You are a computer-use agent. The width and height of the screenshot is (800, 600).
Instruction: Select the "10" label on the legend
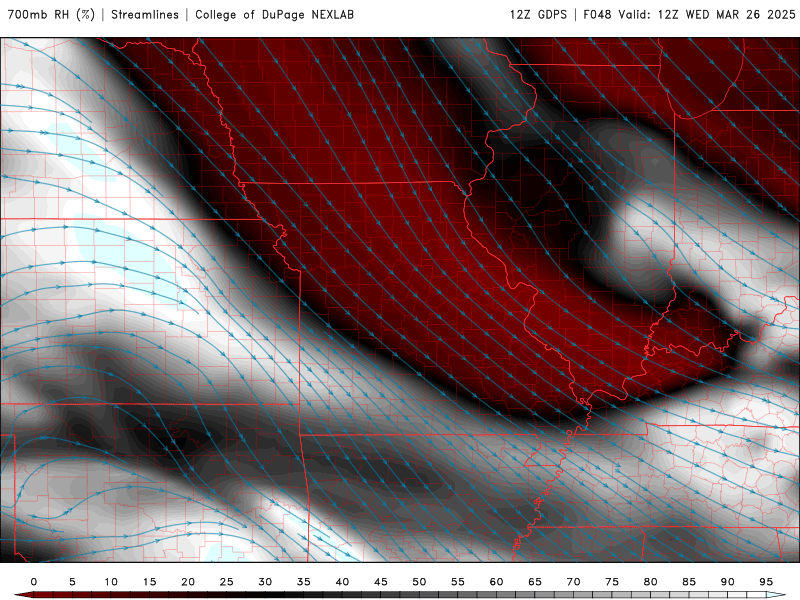tap(111, 582)
